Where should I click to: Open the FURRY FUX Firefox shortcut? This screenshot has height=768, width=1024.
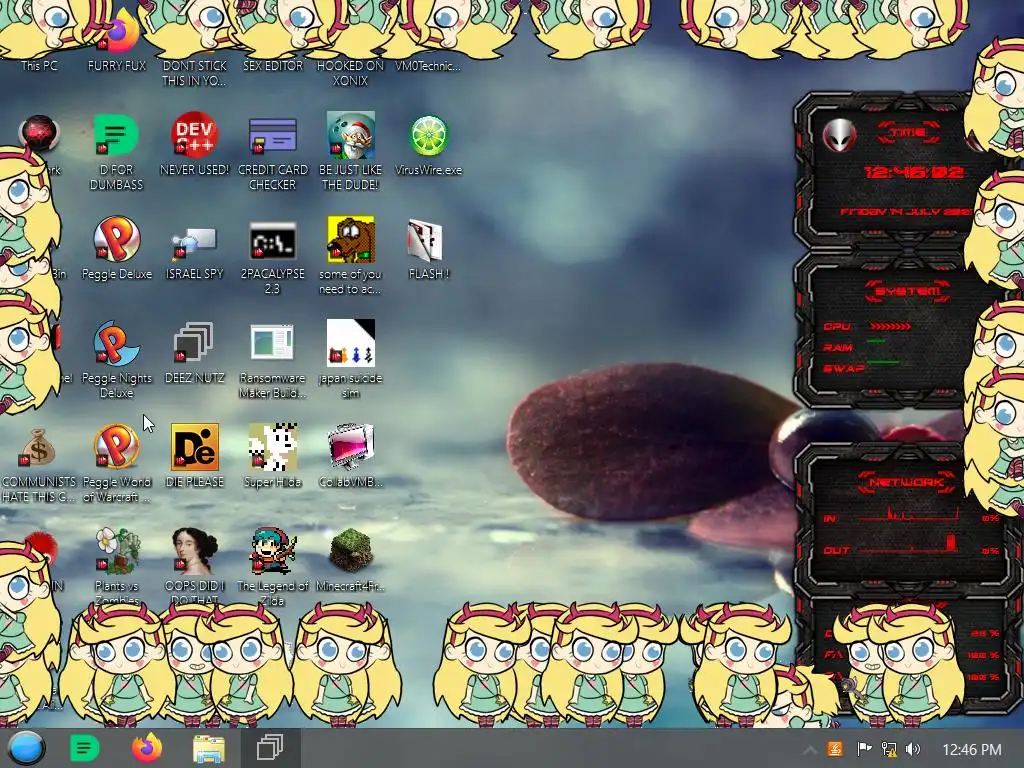(x=118, y=39)
